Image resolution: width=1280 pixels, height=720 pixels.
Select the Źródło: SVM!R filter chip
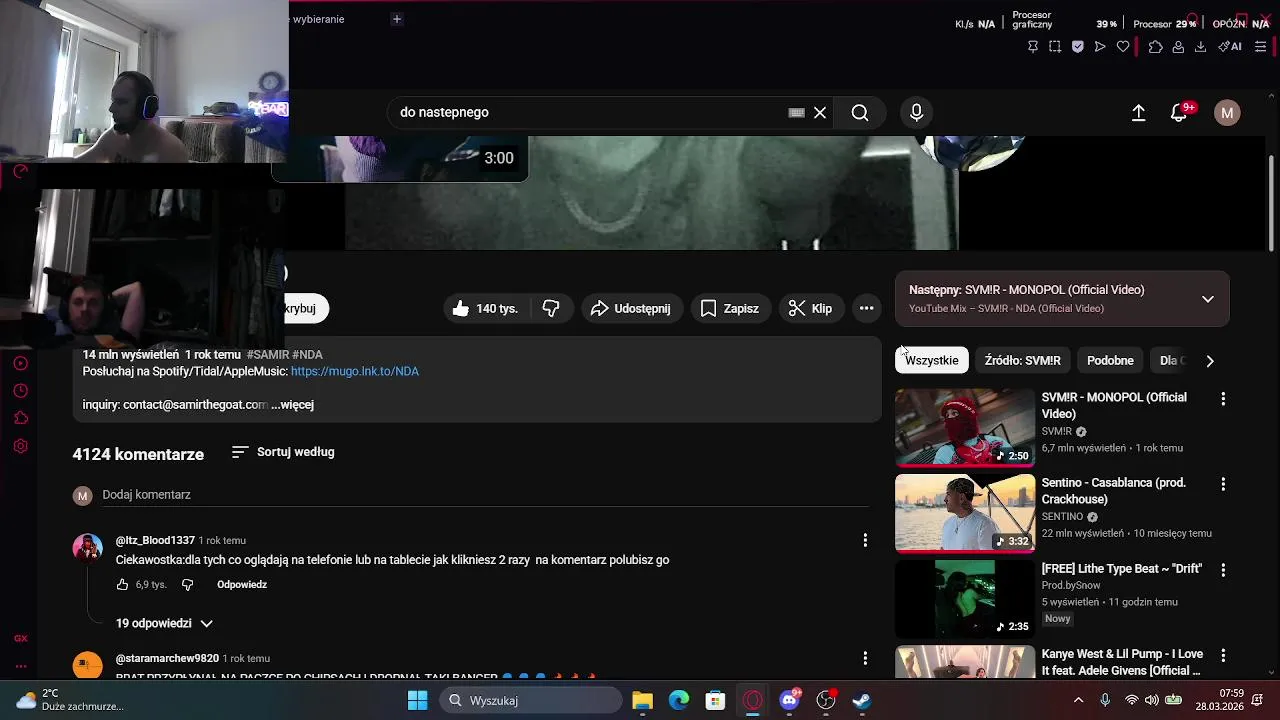point(1022,360)
